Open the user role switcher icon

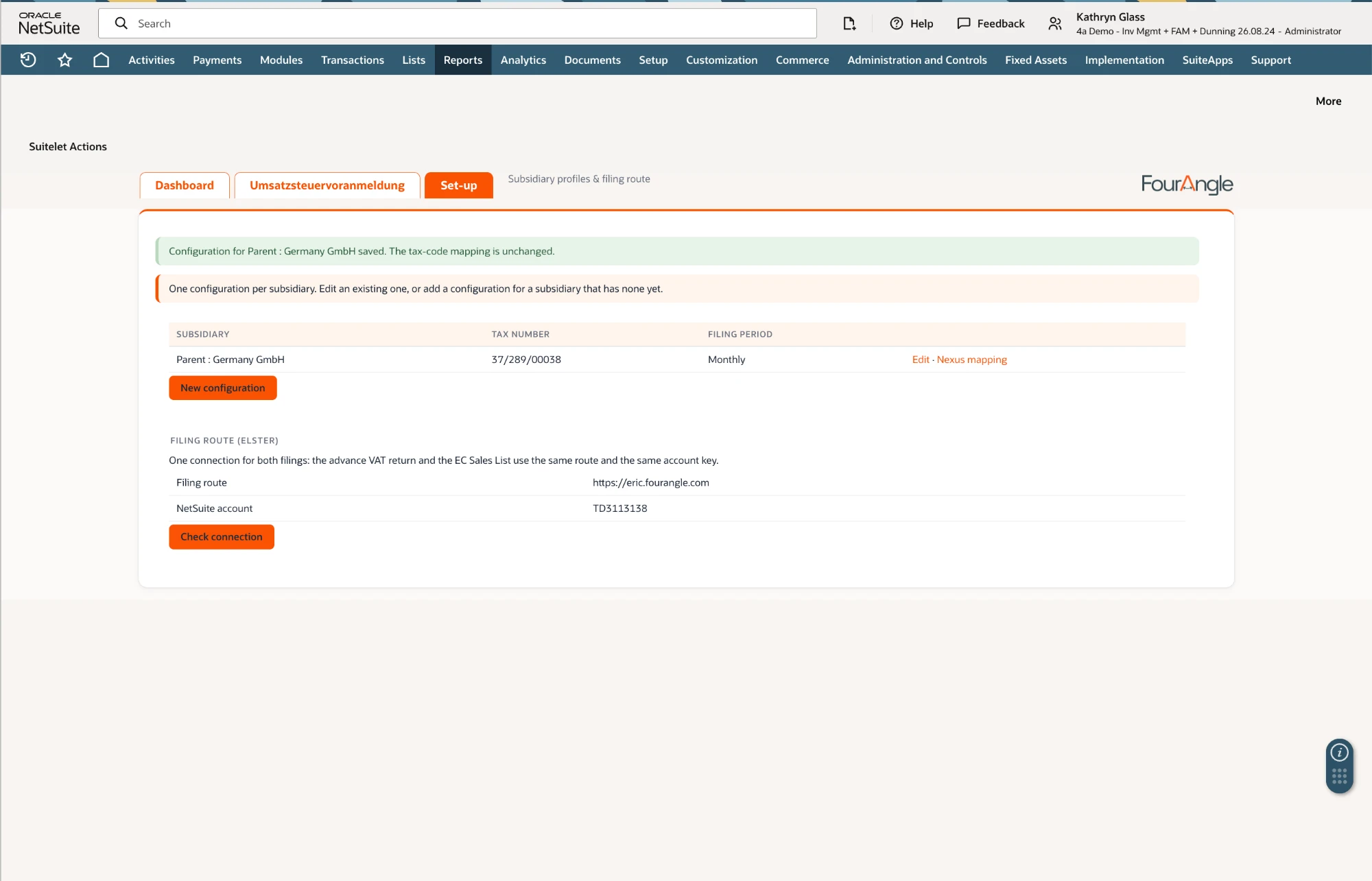click(x=1055, y=24)
